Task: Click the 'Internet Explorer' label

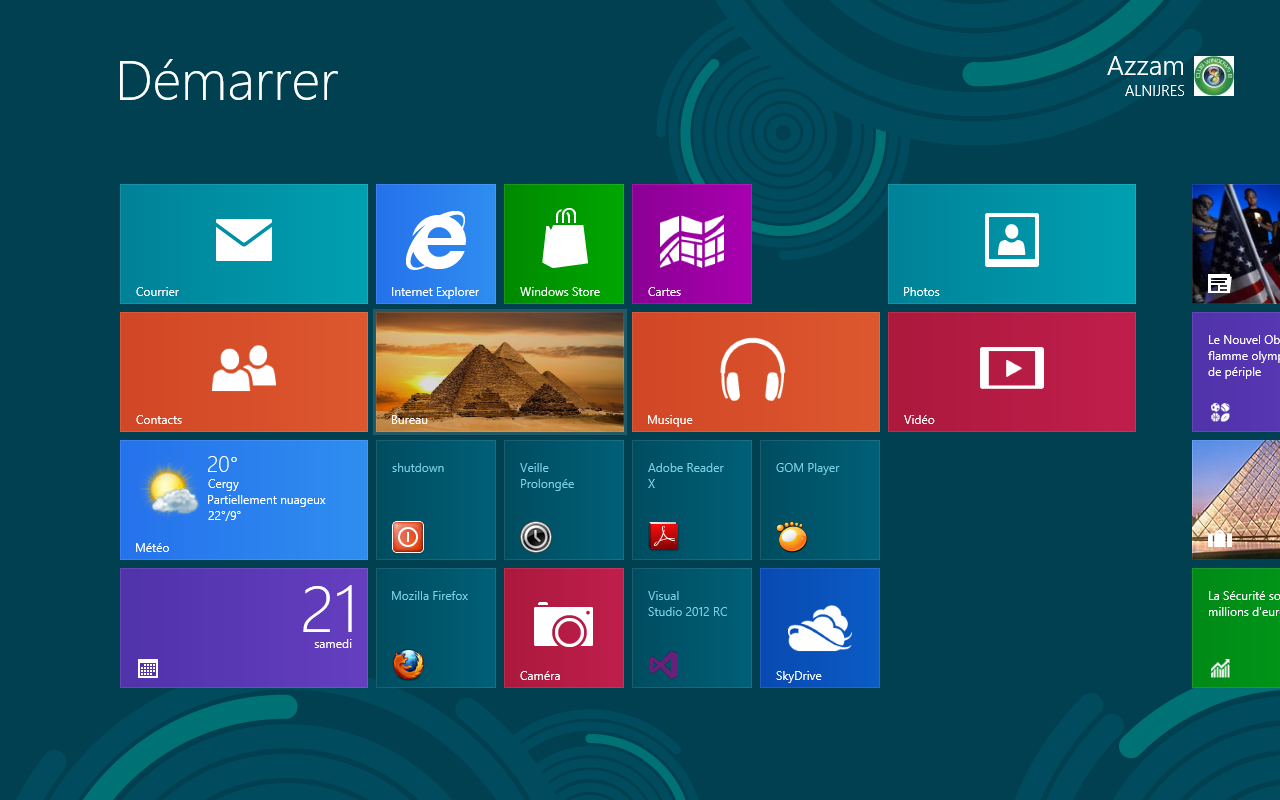Action: (x=435, y=292)
